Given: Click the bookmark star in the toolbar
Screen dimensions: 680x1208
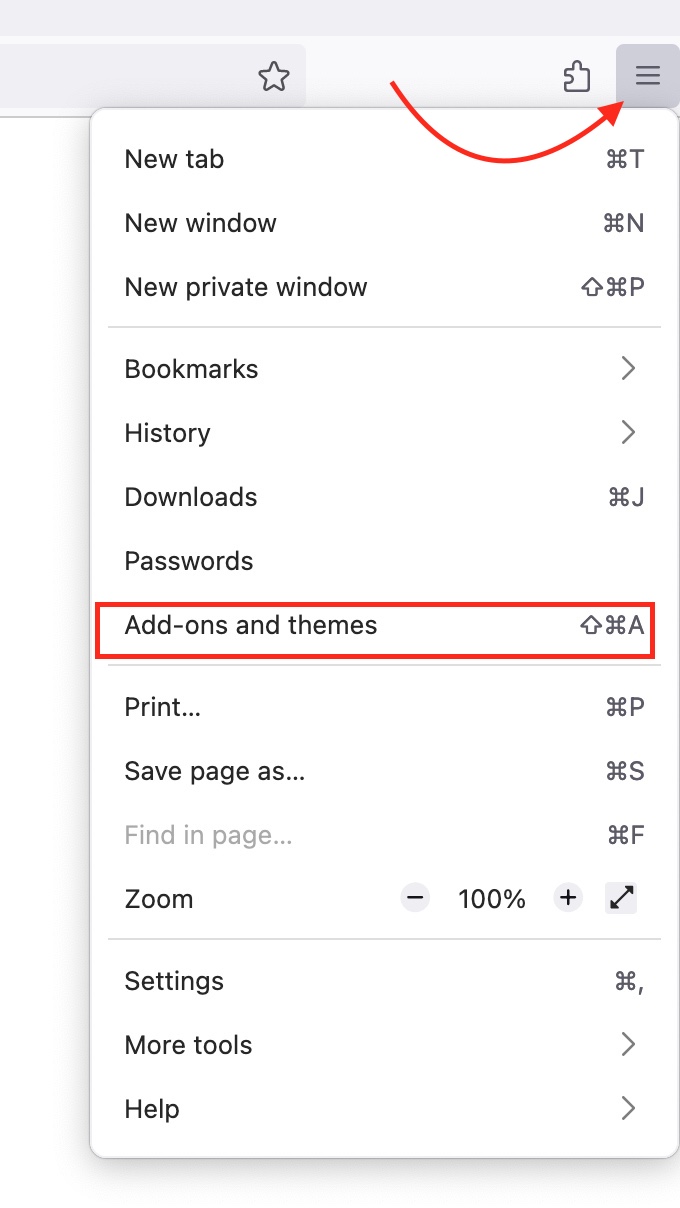Looking at the screenshot, I should tap(274, 75).
